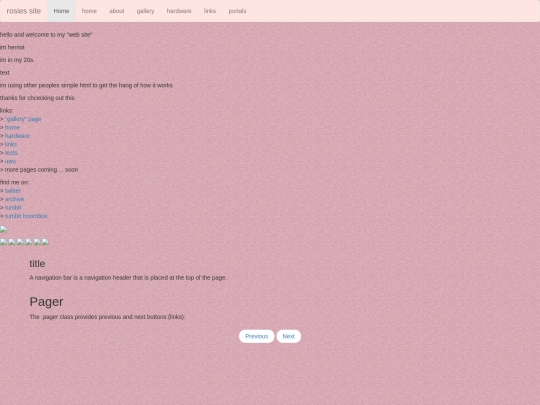Click the last broken image in the row
540x405 pixels.
[x=45, y=242]
